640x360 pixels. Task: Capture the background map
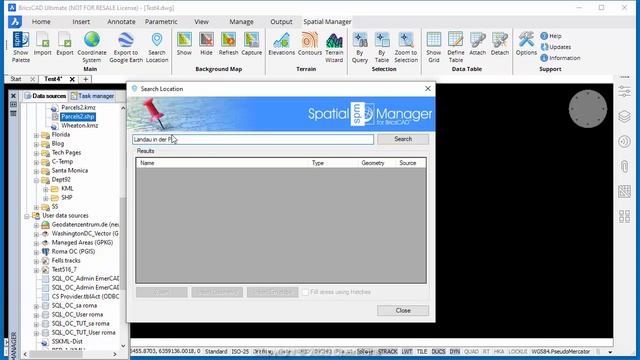pos(251,44)
